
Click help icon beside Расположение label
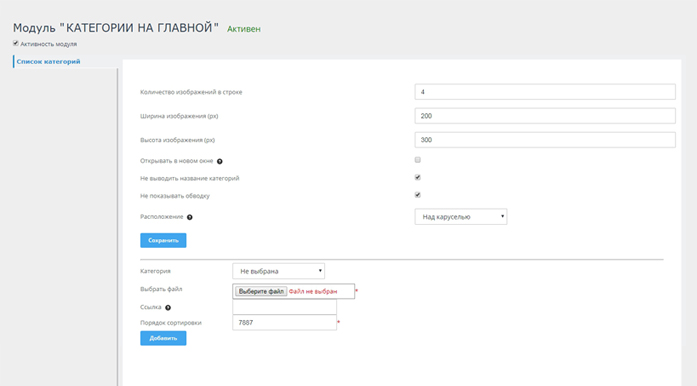190,217
